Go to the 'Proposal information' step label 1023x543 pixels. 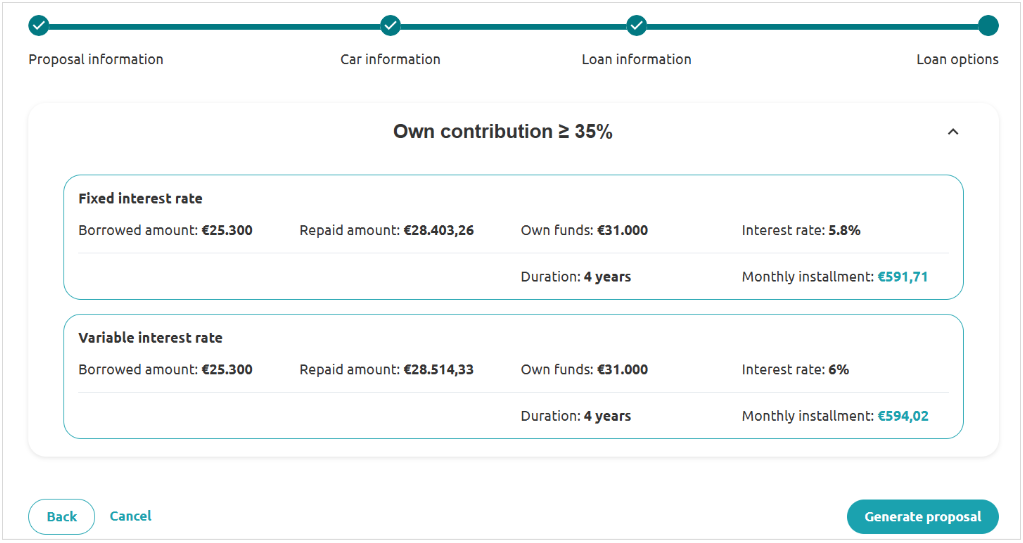pos(96,59)
